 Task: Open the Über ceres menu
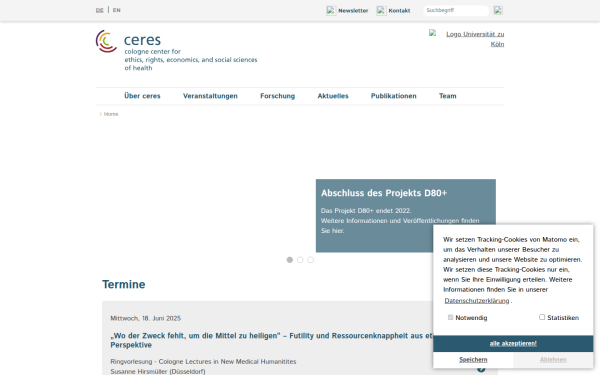142,96
